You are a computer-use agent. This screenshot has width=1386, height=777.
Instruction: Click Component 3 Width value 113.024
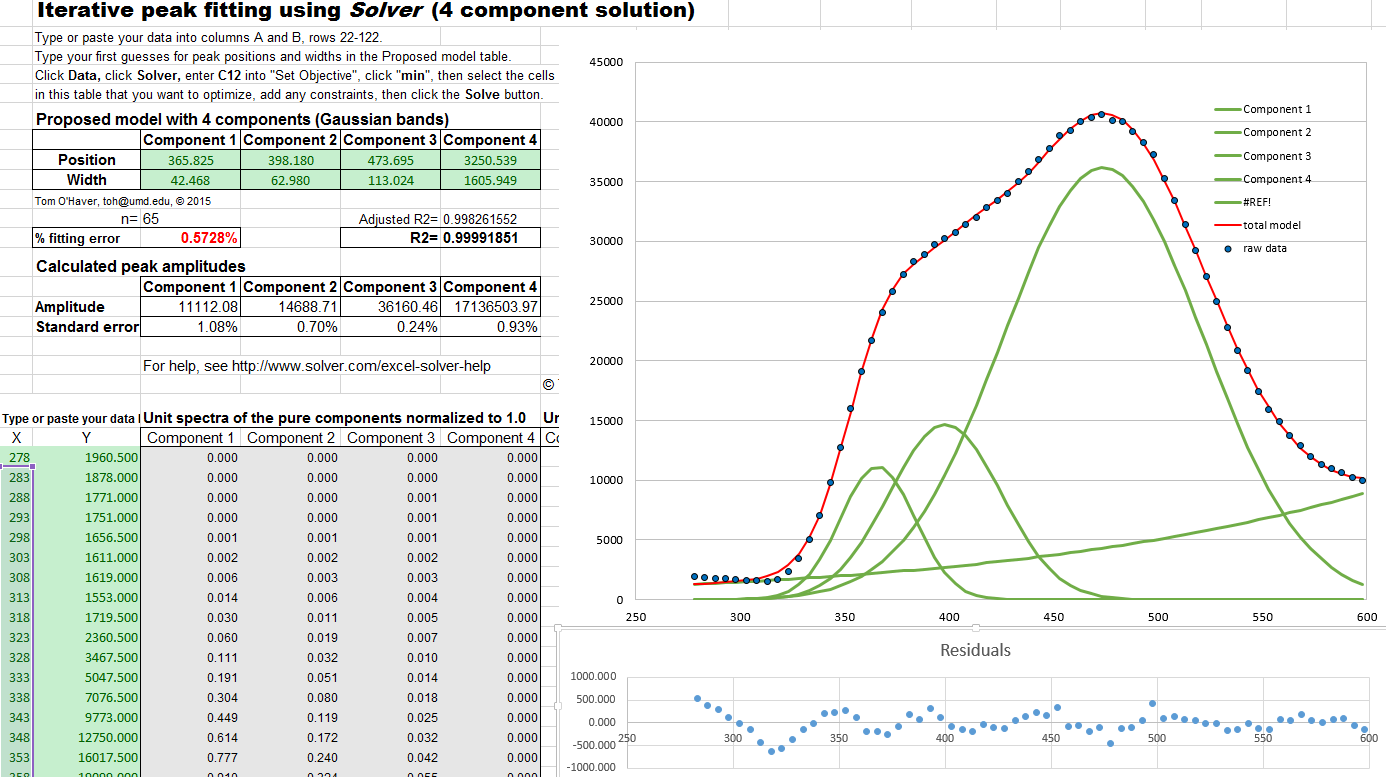390,180
